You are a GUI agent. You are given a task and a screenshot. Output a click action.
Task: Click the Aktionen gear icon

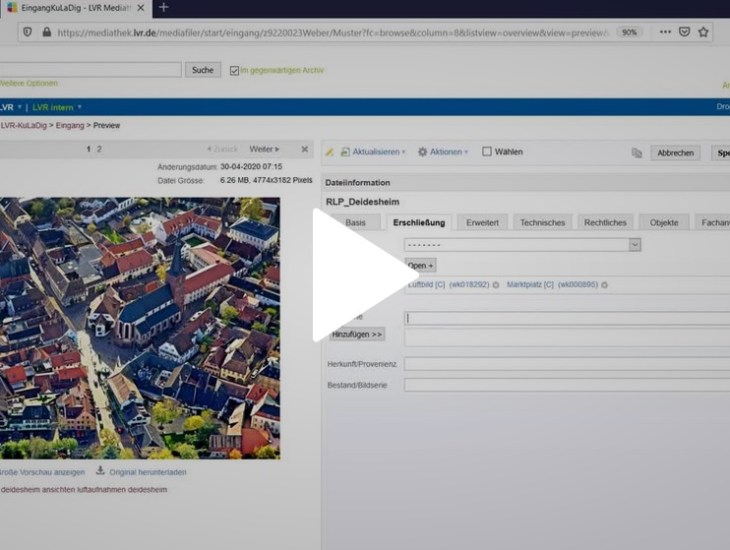[x=423, y=152]
